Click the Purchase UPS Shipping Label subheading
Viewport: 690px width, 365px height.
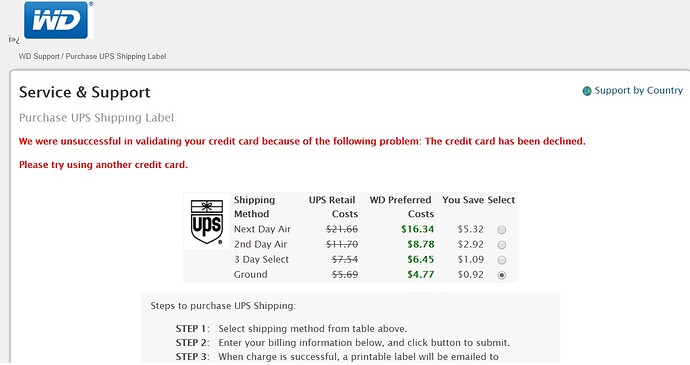click(x=96, y=118)
